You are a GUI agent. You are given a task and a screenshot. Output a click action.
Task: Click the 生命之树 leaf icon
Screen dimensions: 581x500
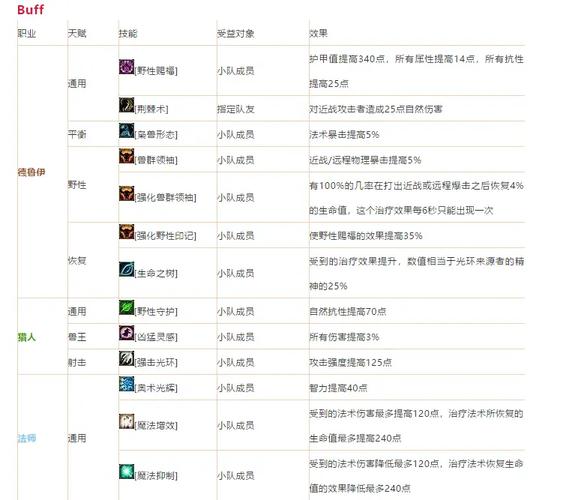click(126, 269)
